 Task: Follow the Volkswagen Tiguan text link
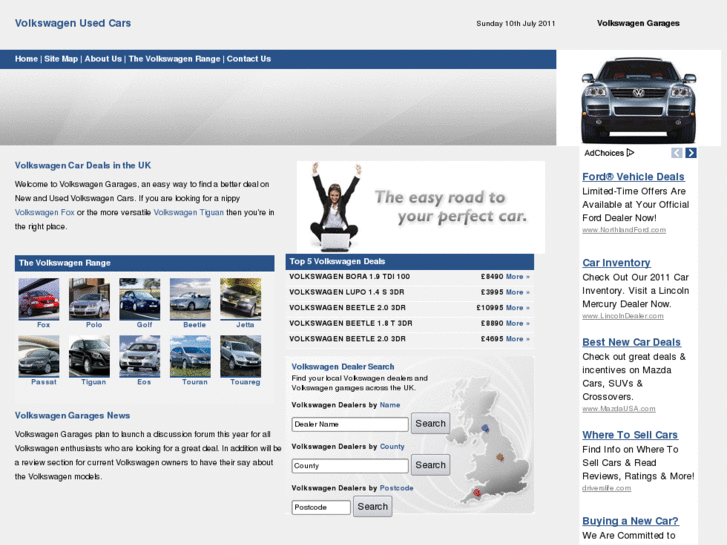188,212
